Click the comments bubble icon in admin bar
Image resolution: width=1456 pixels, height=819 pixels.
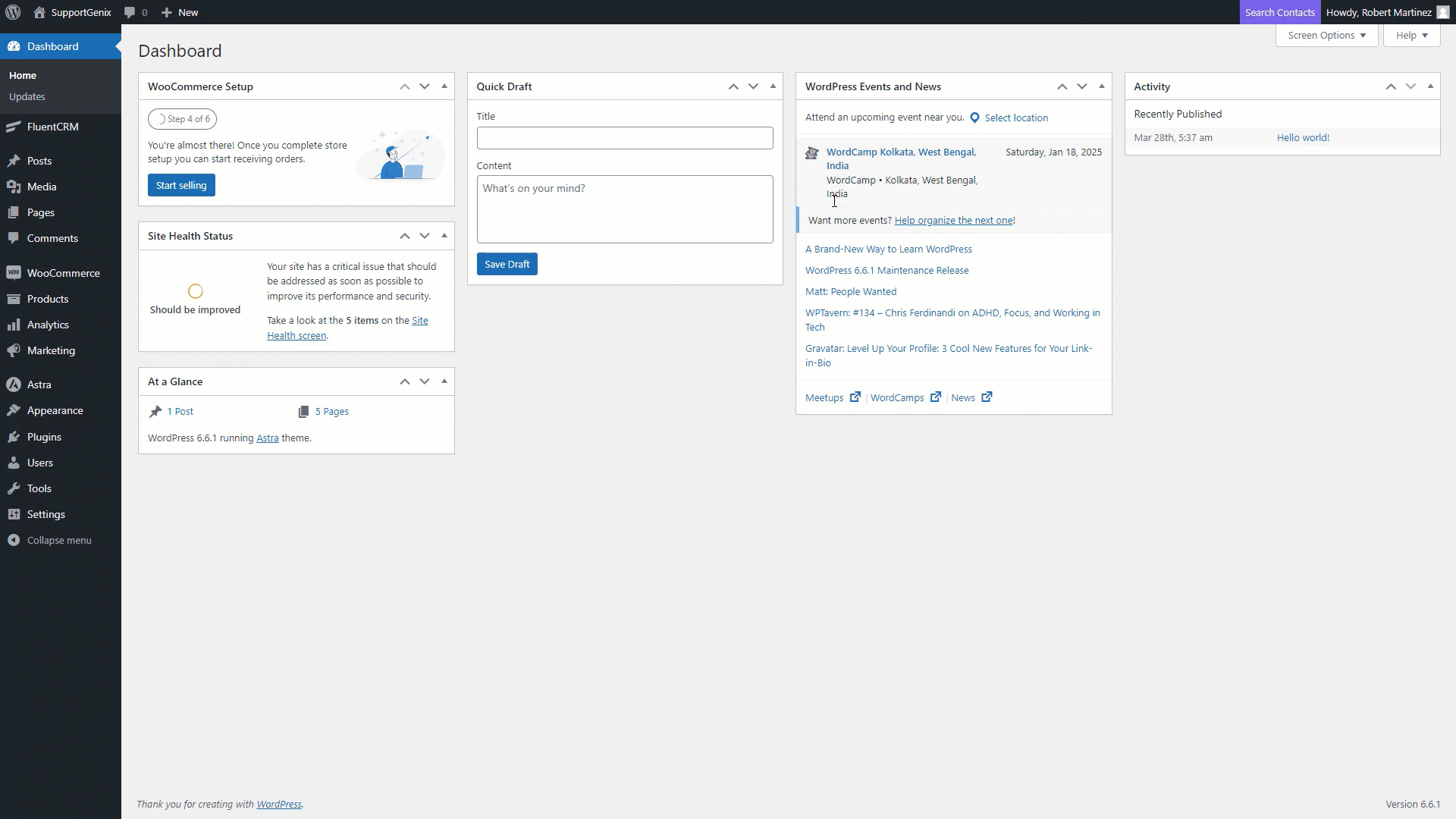pos(130,13)
